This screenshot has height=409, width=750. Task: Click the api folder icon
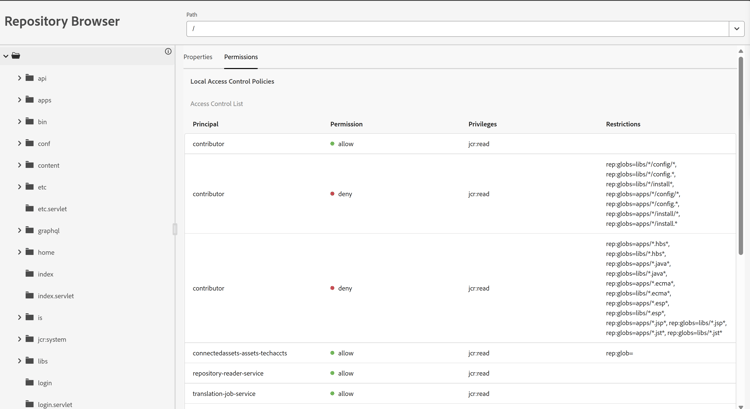pyautogui.click(x=30, y=77)
